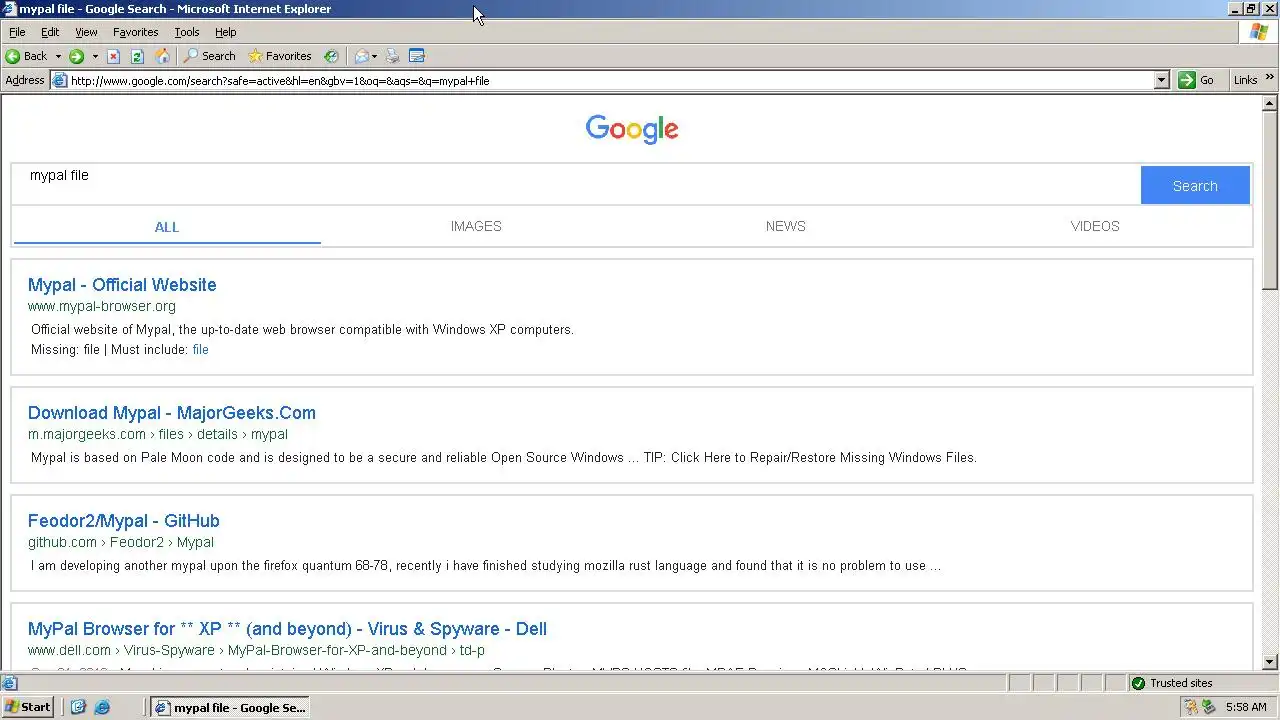Click the Edit page toolbar icon
The image size is (1280, 720).
click(417, 56)
